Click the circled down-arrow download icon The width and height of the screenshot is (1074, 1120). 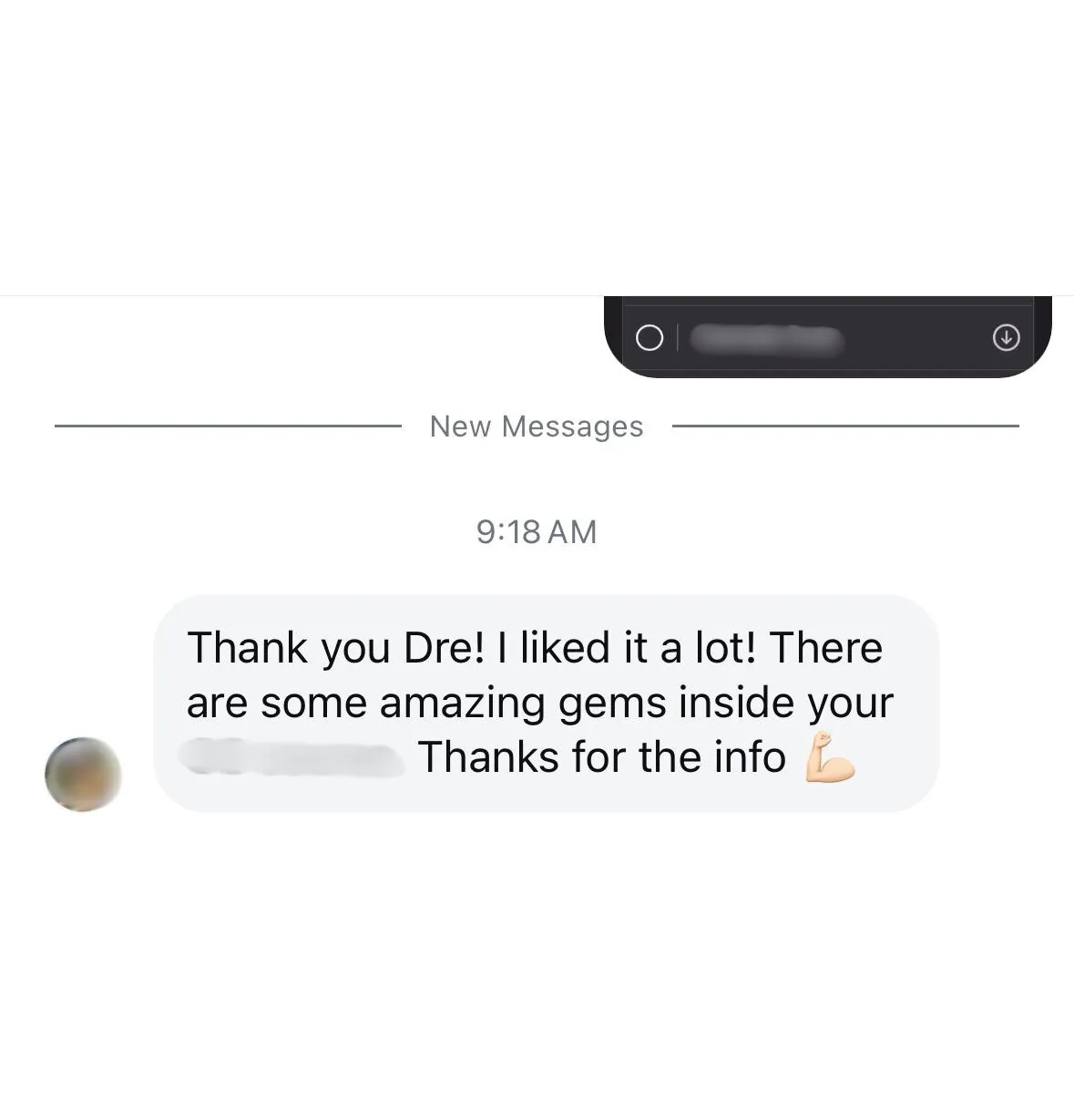[x=1006, y=338]
